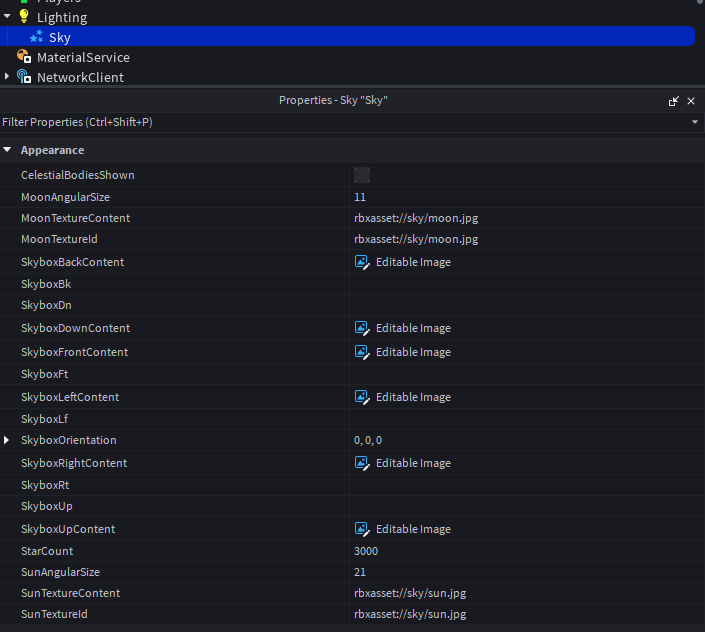
Task: Edit the MoonTextureContent value field
Action: tap(527, 218)
